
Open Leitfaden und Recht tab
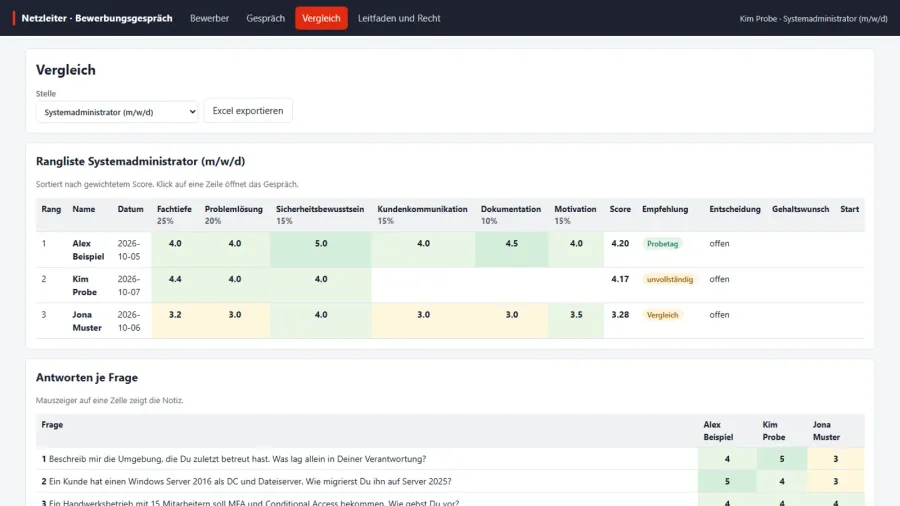coord(399,18)
